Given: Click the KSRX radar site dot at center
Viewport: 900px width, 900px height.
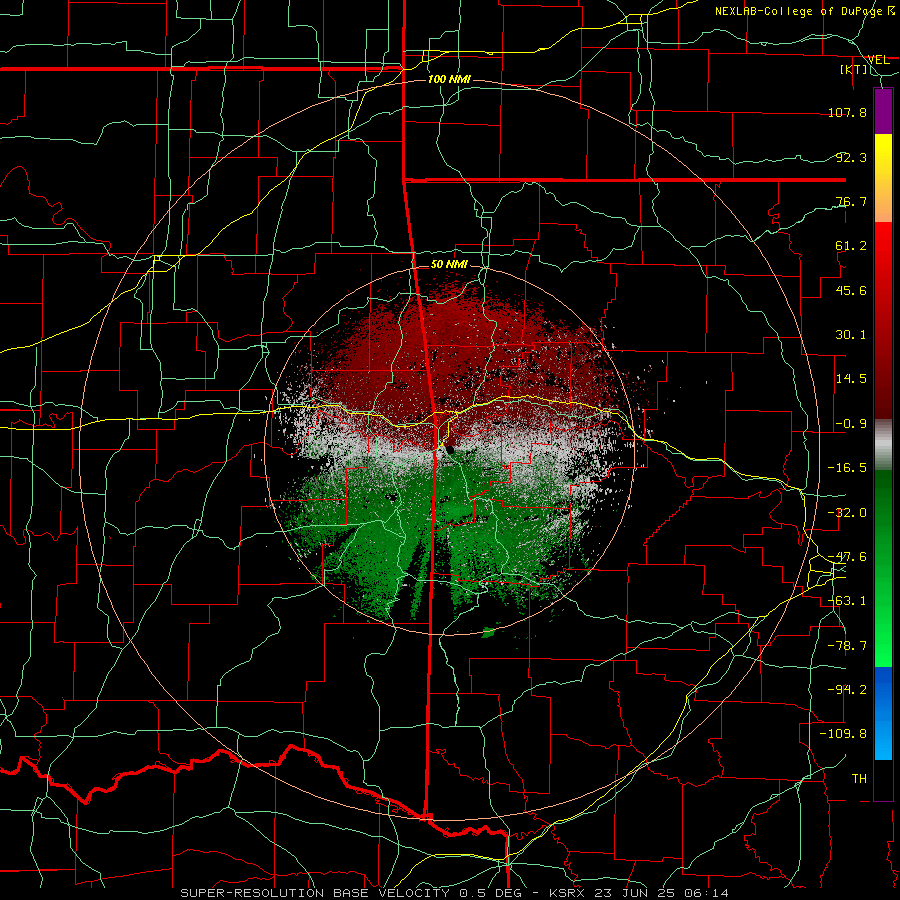Looking at the screenshot, I should [x=450, y=450].
